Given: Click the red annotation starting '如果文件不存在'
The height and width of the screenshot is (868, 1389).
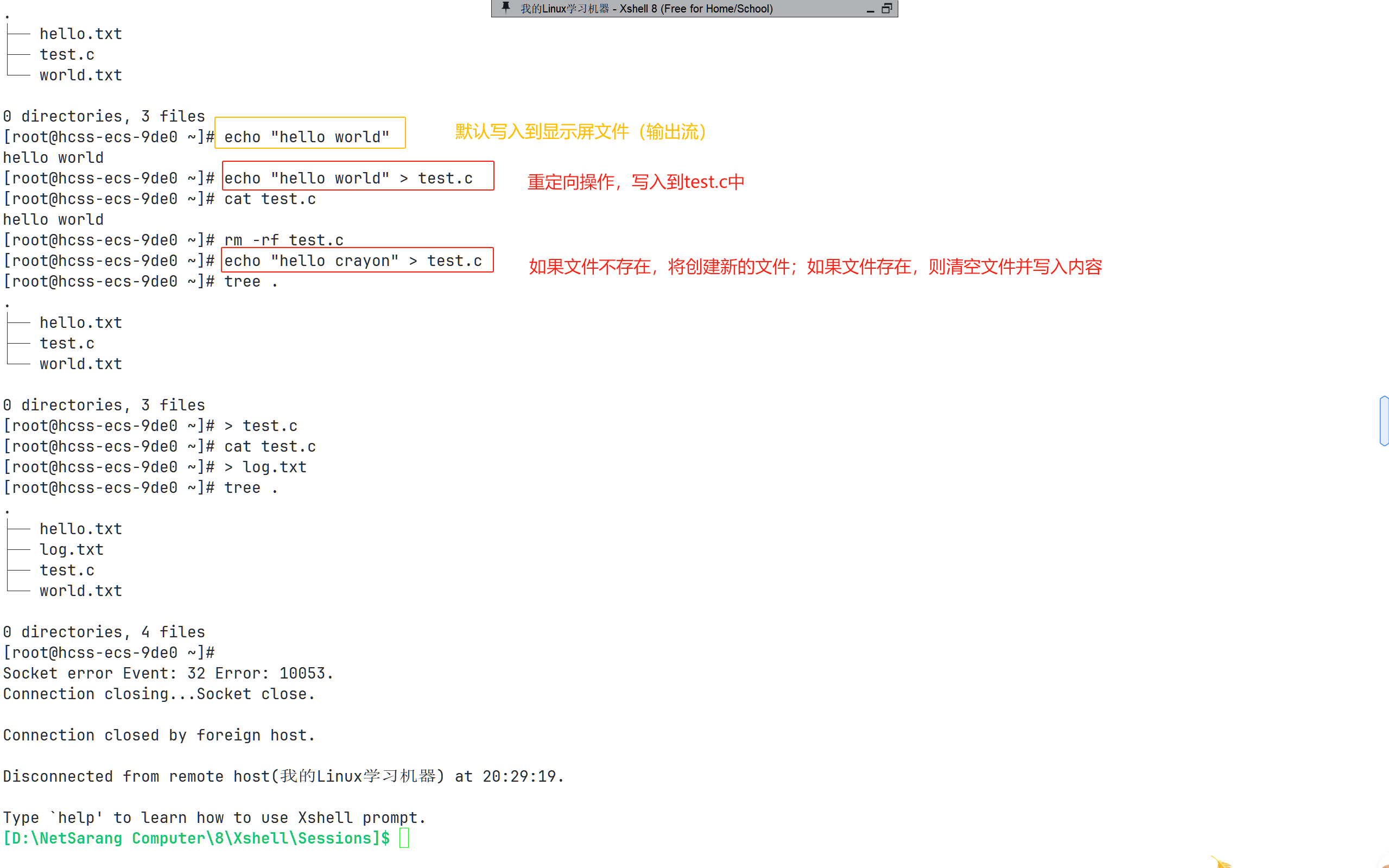Looking at the screenshot, I should [815, 267].
